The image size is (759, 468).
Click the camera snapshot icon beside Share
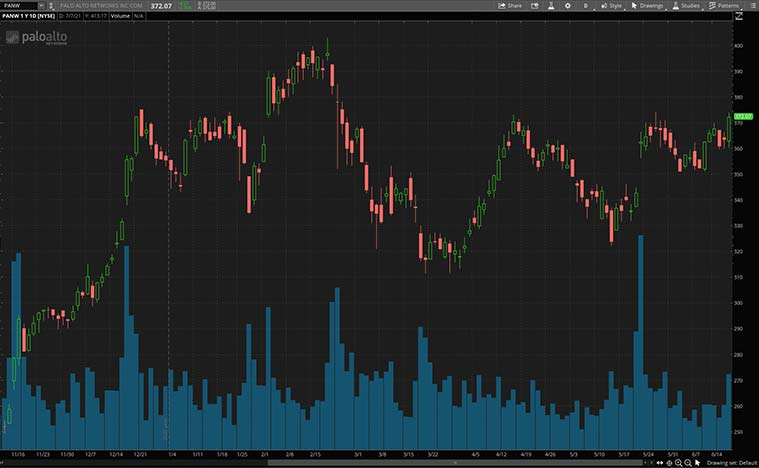(534, 6)
